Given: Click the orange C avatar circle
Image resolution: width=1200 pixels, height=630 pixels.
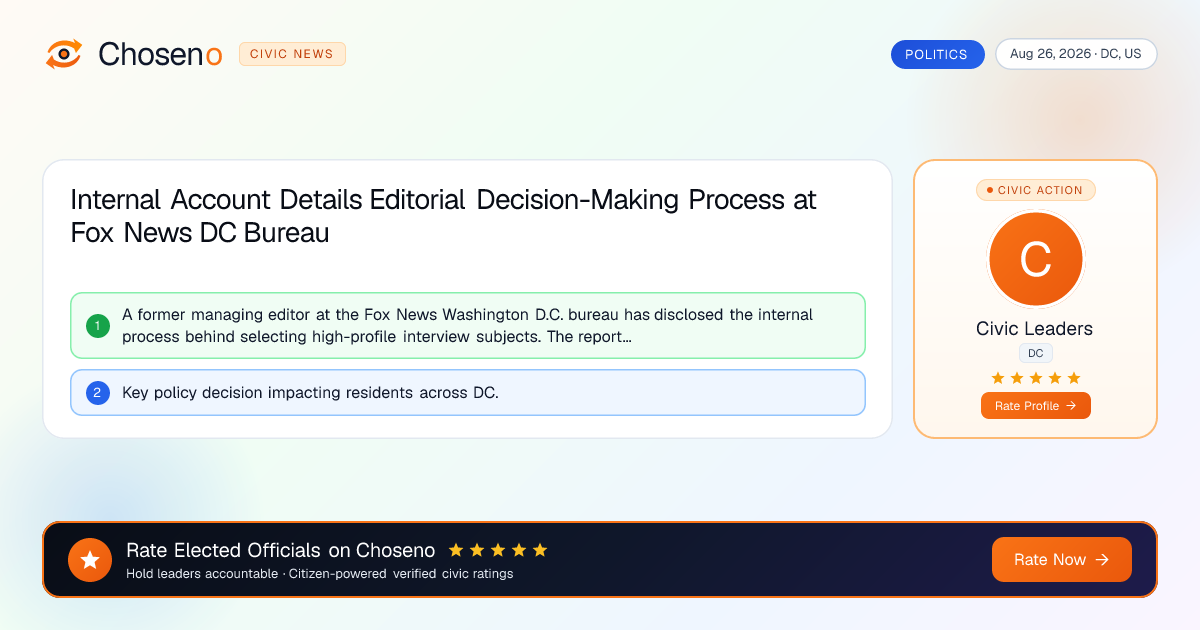Looking at the screenshot, I should point(1035,260).
